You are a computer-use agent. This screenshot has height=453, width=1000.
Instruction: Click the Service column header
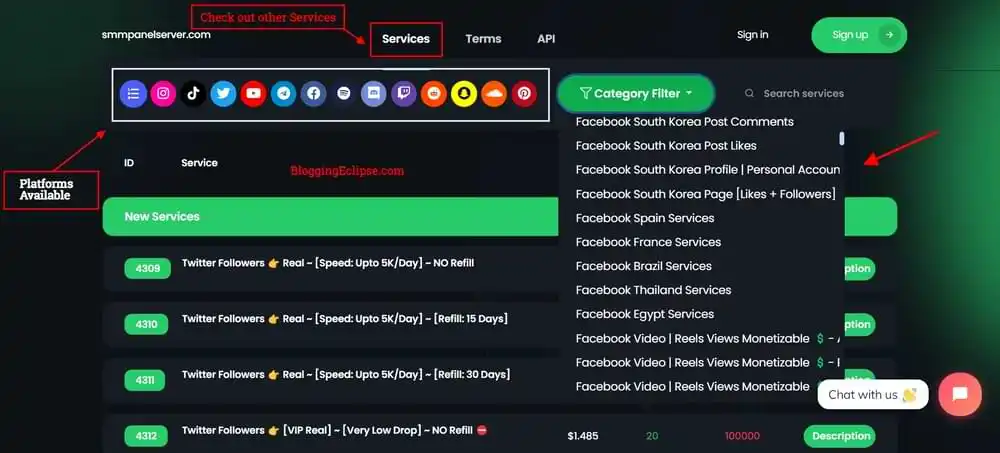(199, 163)
